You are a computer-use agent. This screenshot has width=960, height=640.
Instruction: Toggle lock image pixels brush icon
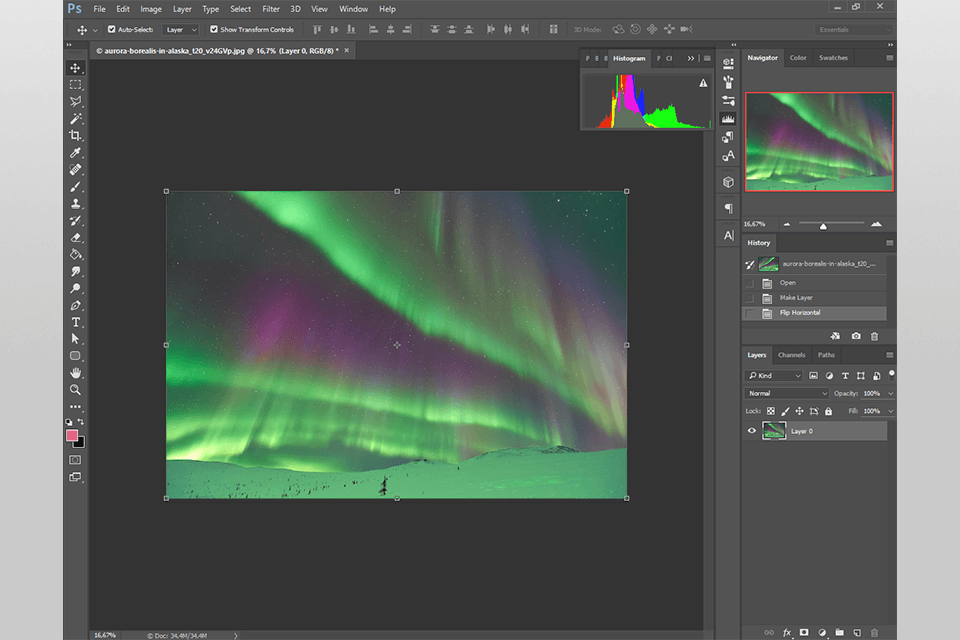pyautogui.click(x=785, y=412)
